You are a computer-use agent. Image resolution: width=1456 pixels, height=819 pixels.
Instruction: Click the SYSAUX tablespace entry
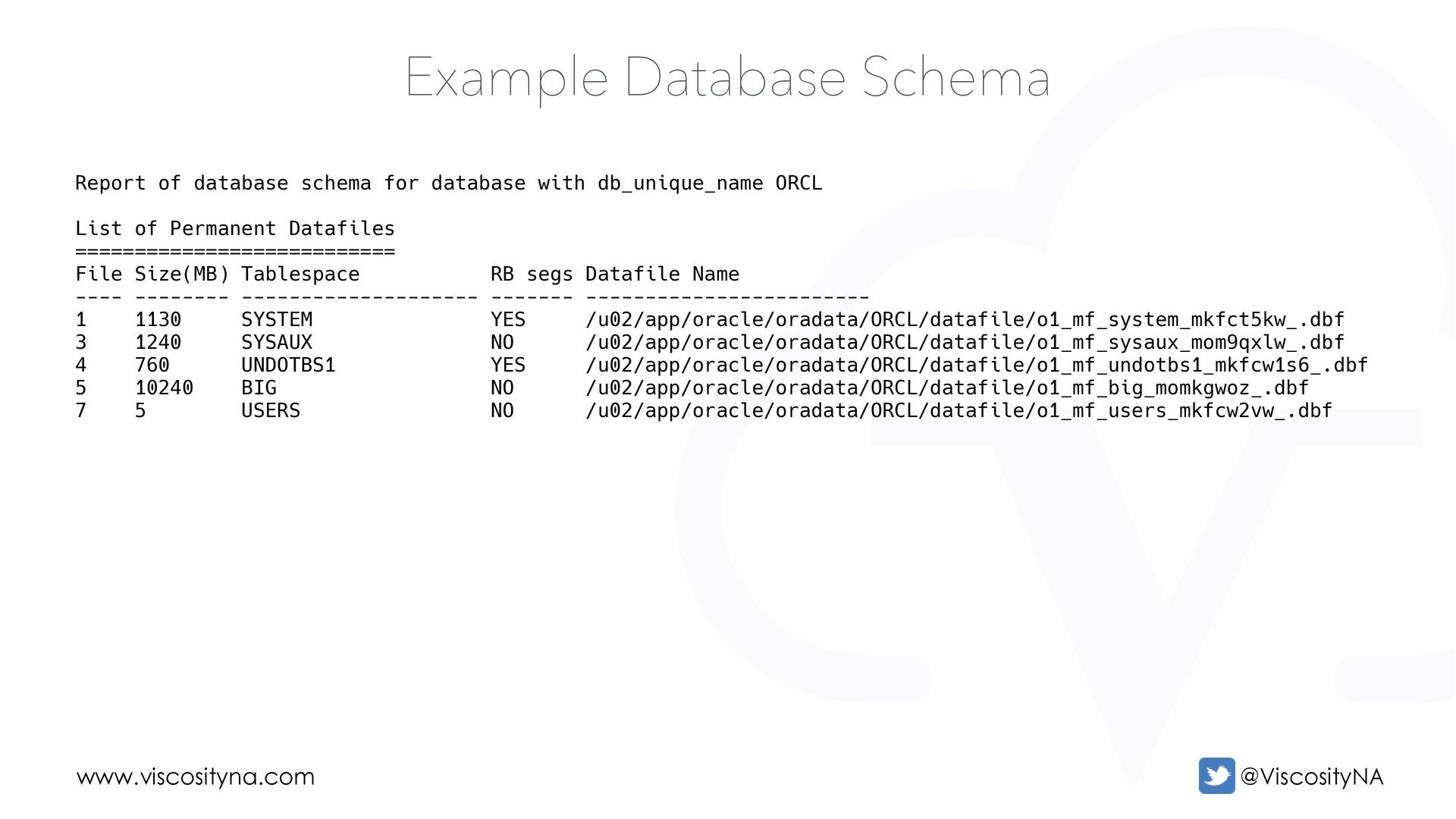coord(277,342)
